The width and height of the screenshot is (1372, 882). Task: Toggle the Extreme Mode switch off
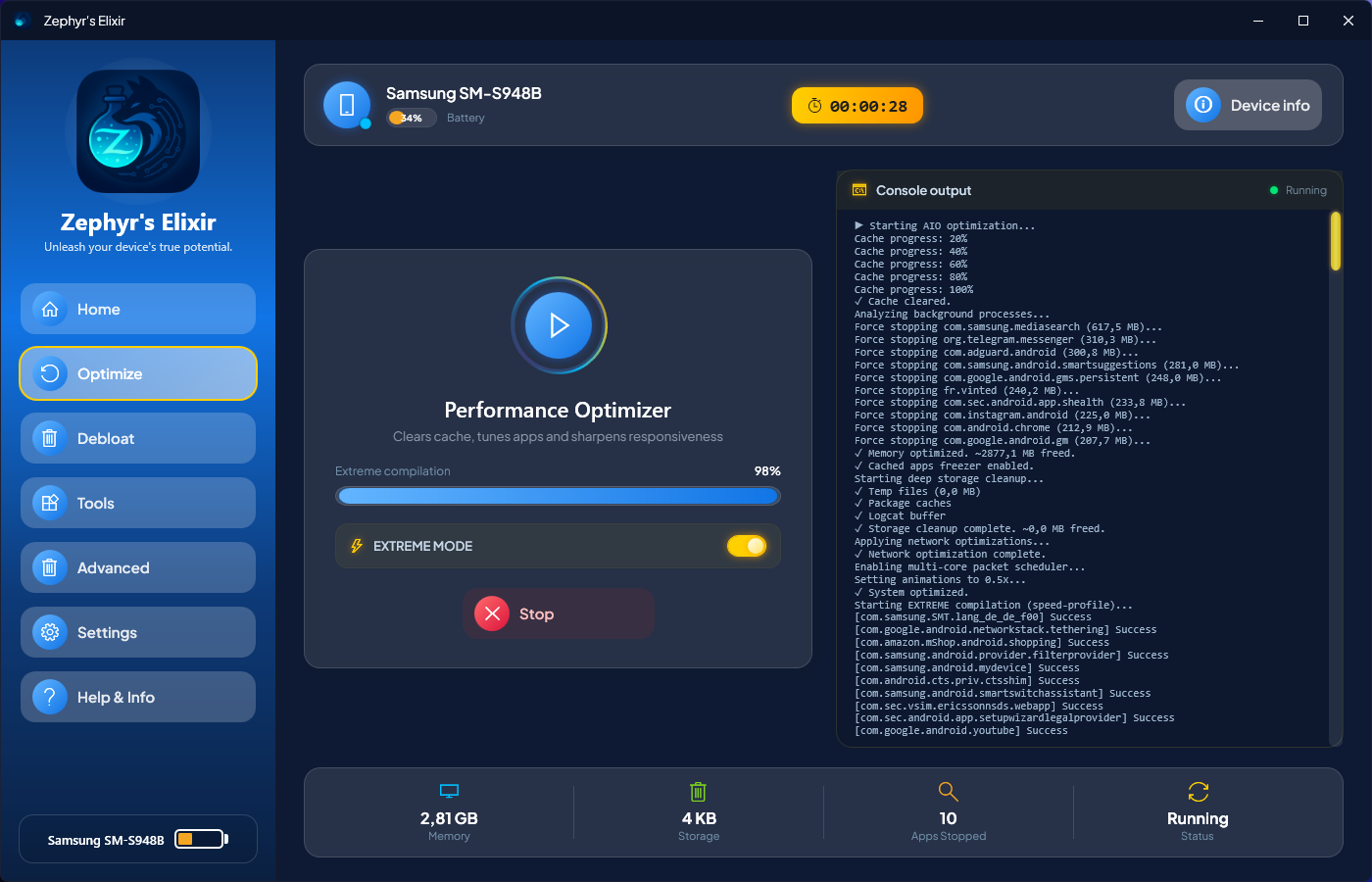click(x=747, y=546)
